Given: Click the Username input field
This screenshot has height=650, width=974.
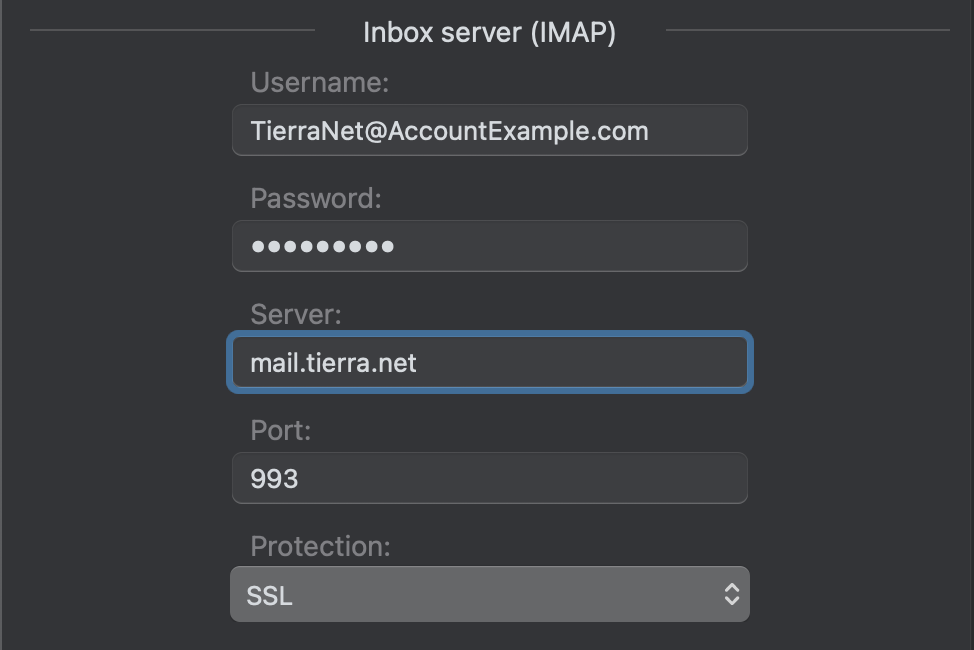Looking at the screenshot, I should [489, 130].
